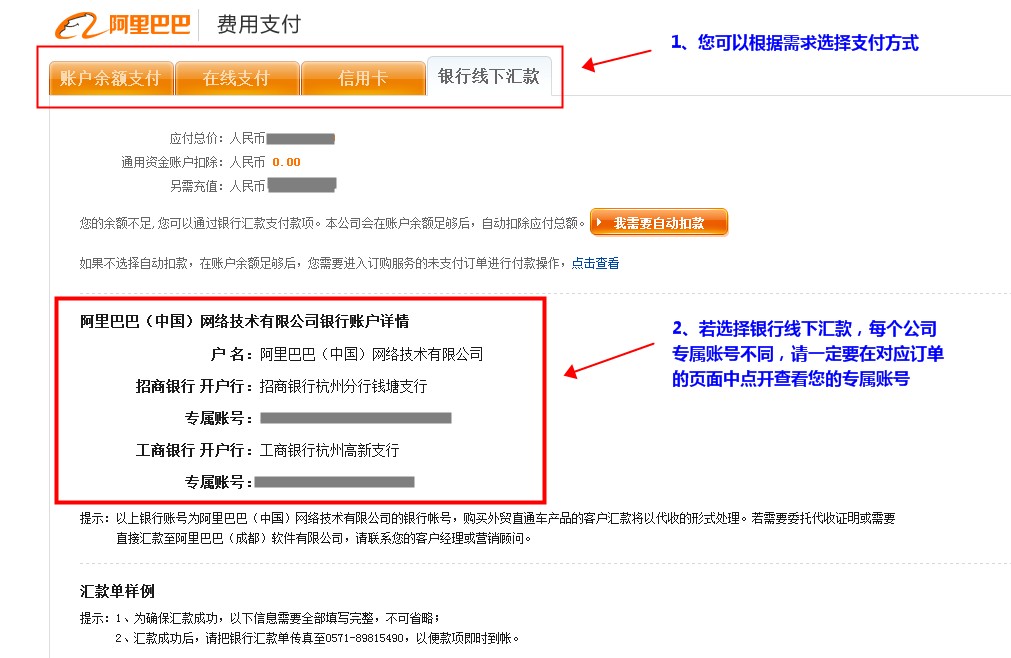This screenshot has height=658, width=1011.
Task: Select the 信用卡 payment tab
Action: (363, 78)
